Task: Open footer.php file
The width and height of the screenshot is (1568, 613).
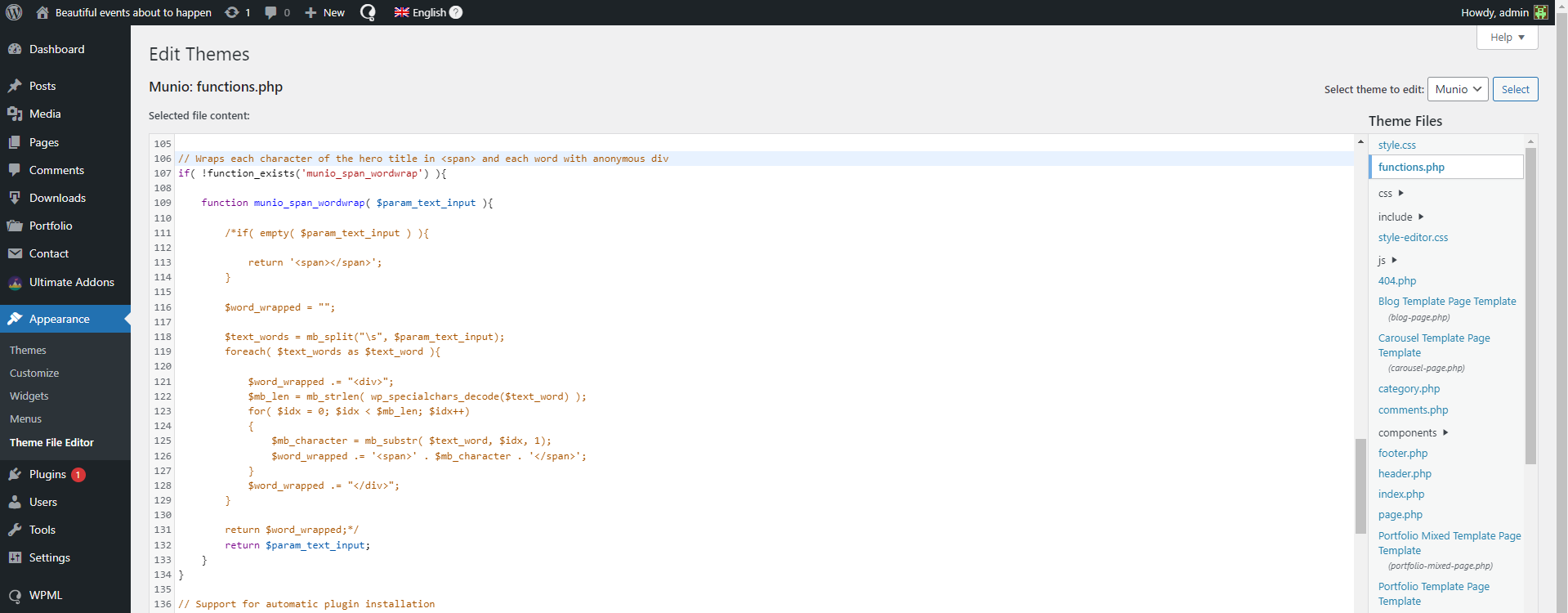Action: pyautogui.click(x=1403, y=453)
